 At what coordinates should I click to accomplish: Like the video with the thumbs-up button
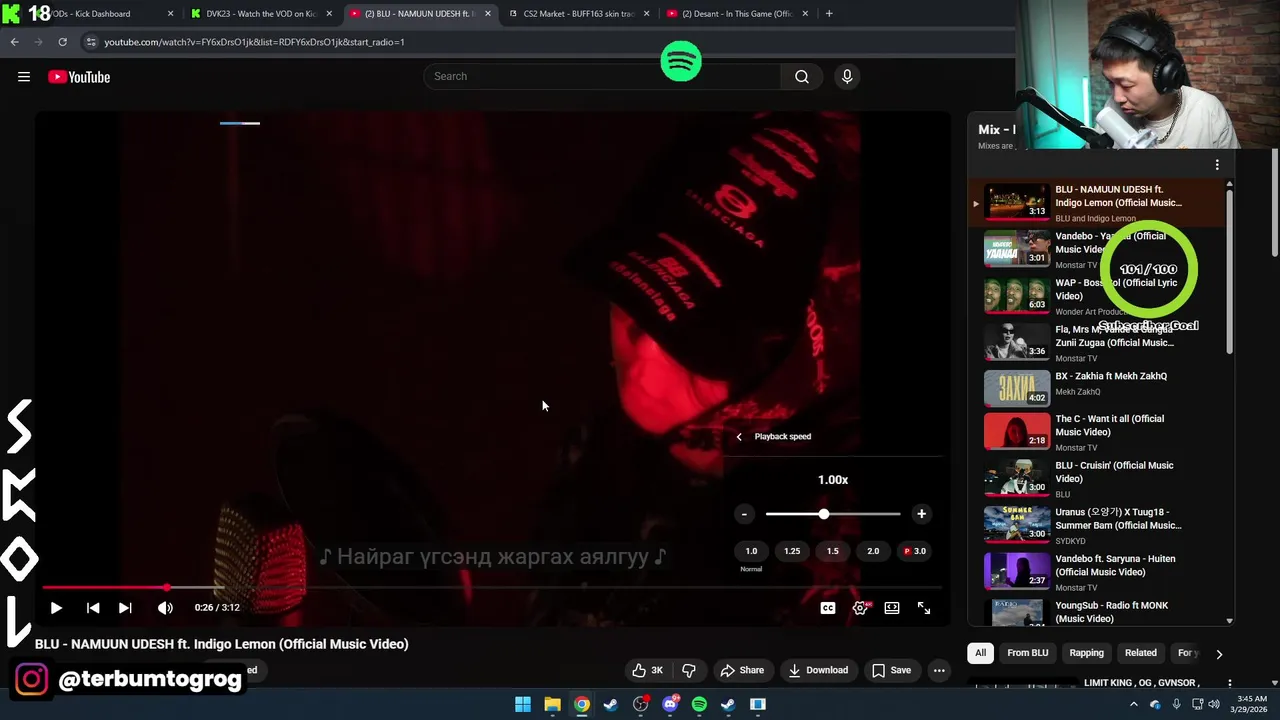pyautogui.click(x=647, y=670)
